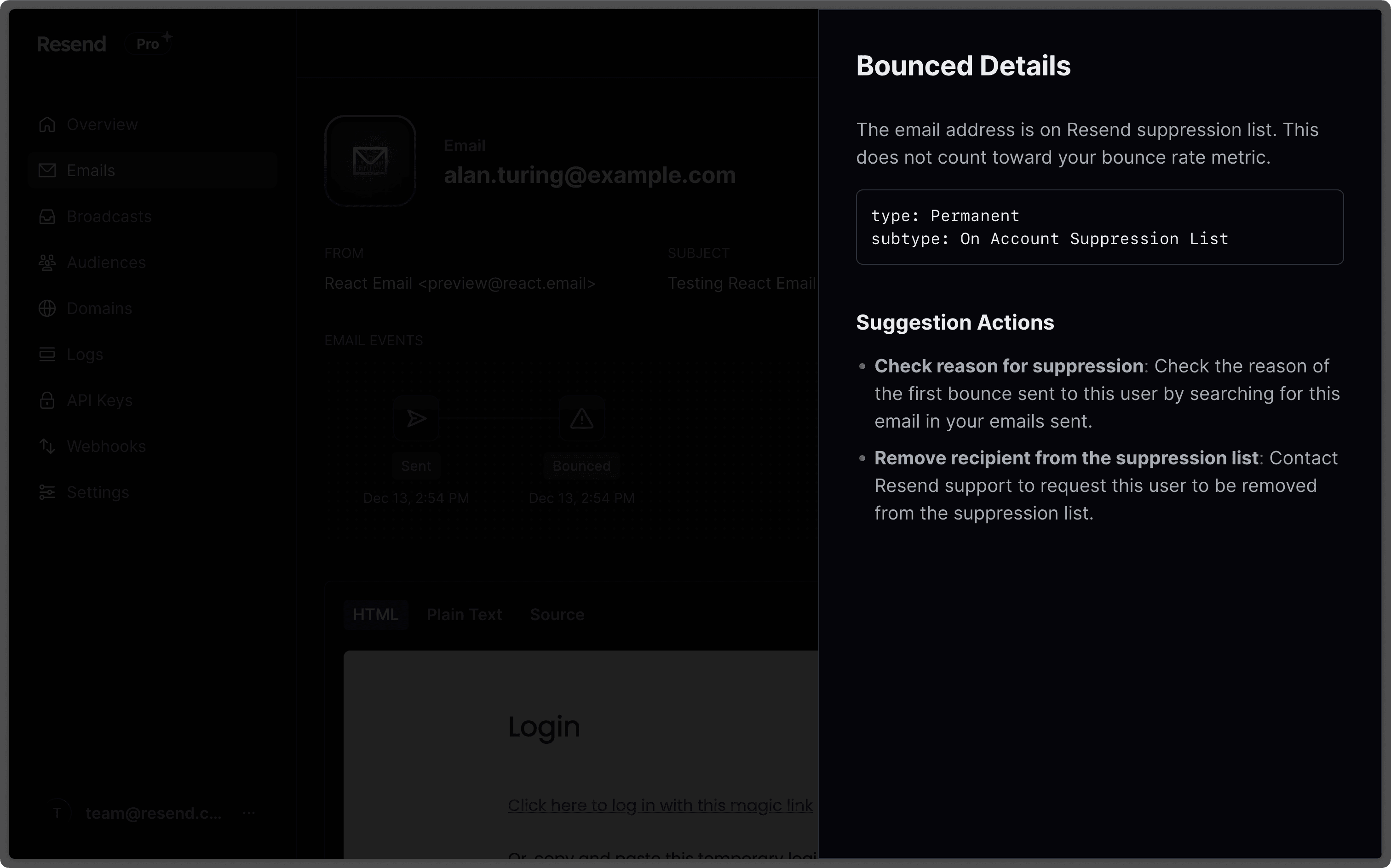View the Domains page
1391x868 pixels.
(x=99, y=308)
